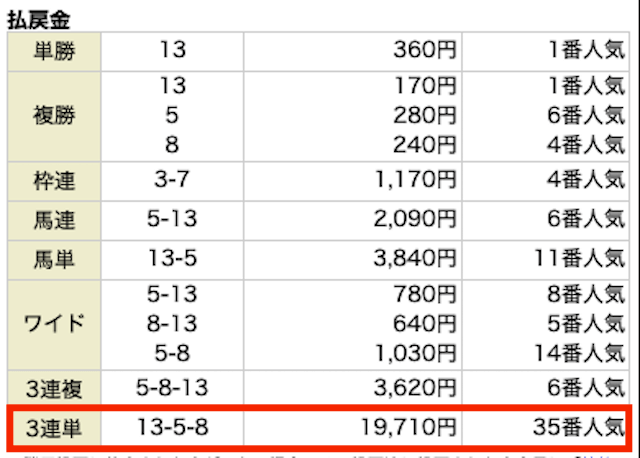Select the ワイド label cell
The image size is (640, 458).
(x=54, y=325)
